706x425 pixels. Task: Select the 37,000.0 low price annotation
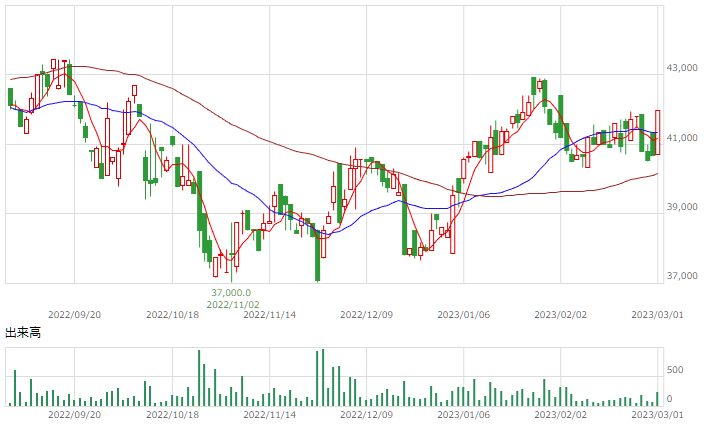click(x=231, y=293)
